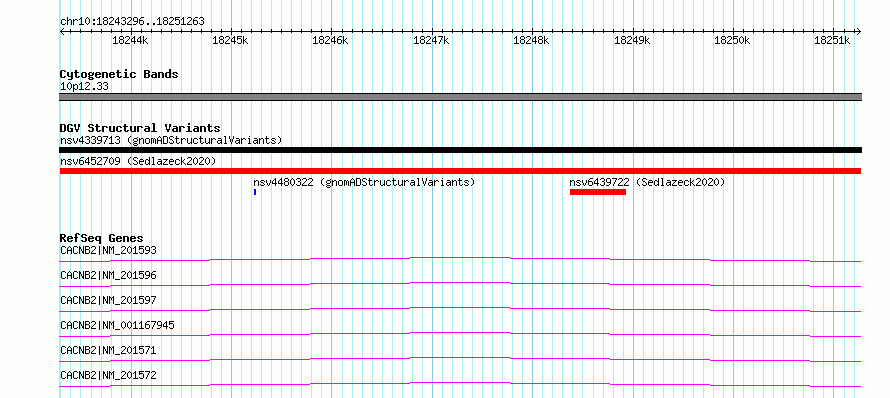Click the 18250k ruler tick label
Screen dimensions: 890x398
pyautogui.click(x=732, y=40)
